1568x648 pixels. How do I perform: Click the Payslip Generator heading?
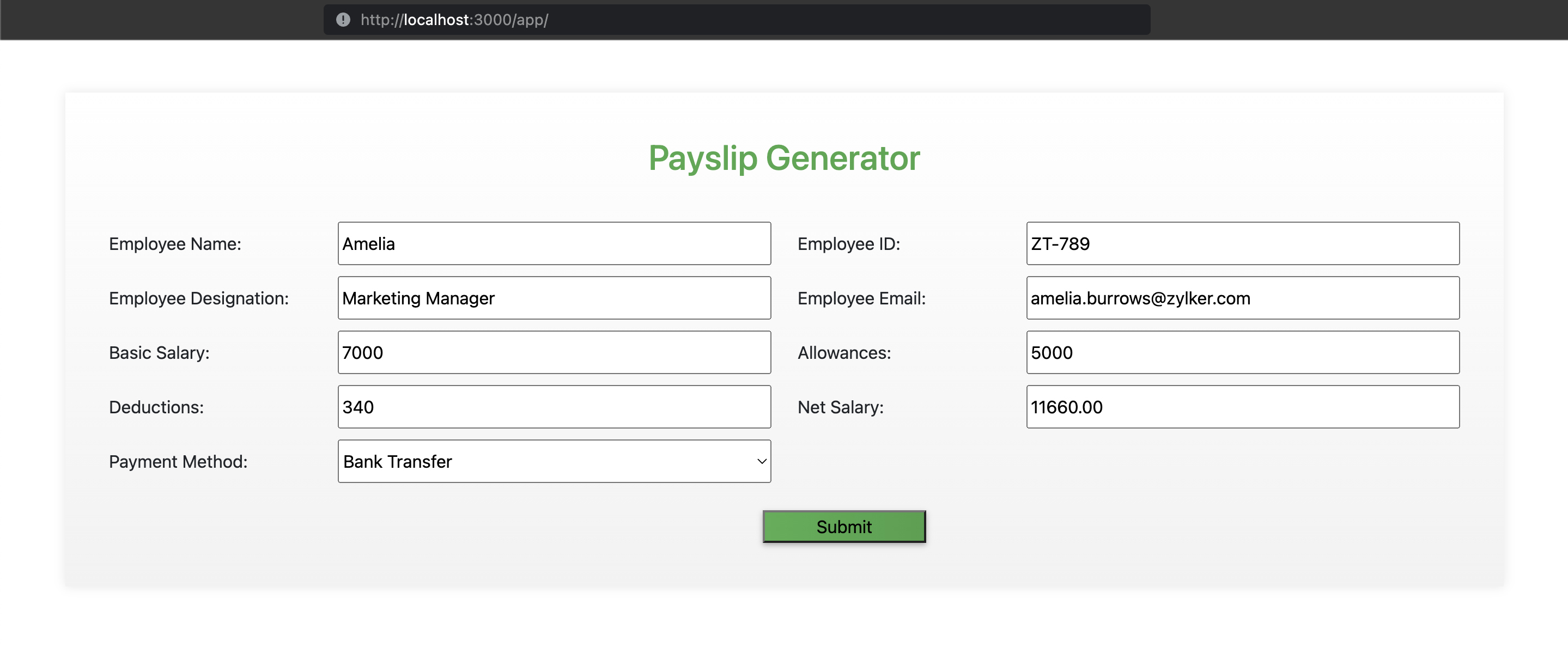pos(784,158)
